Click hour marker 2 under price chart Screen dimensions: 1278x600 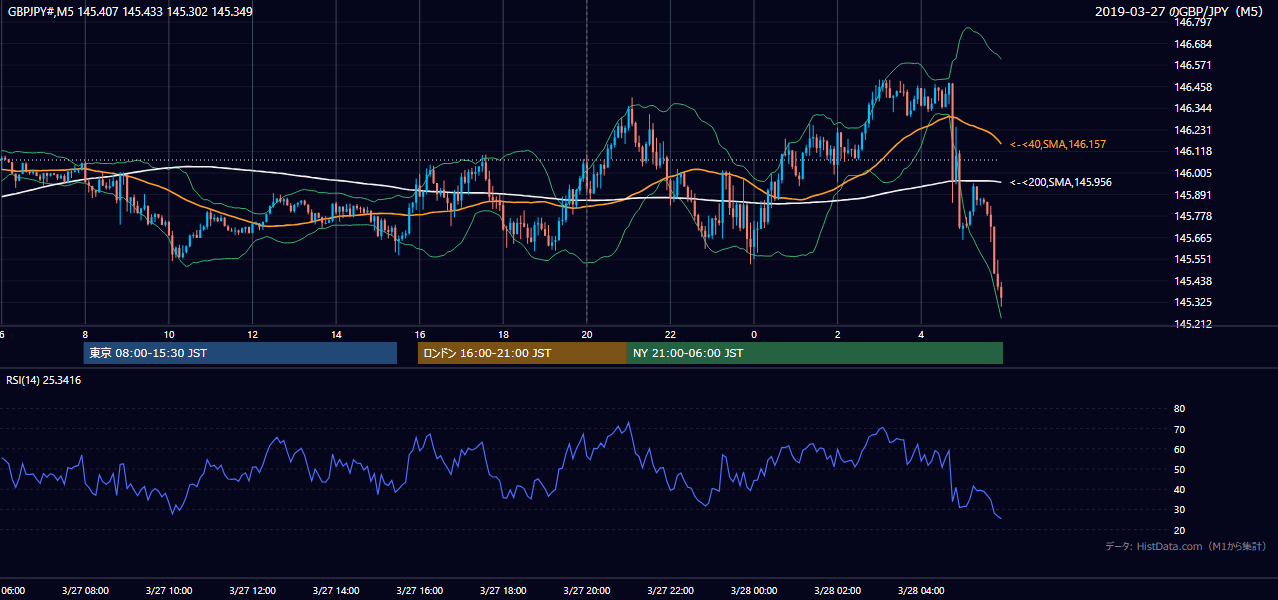(x=838, y=334)
